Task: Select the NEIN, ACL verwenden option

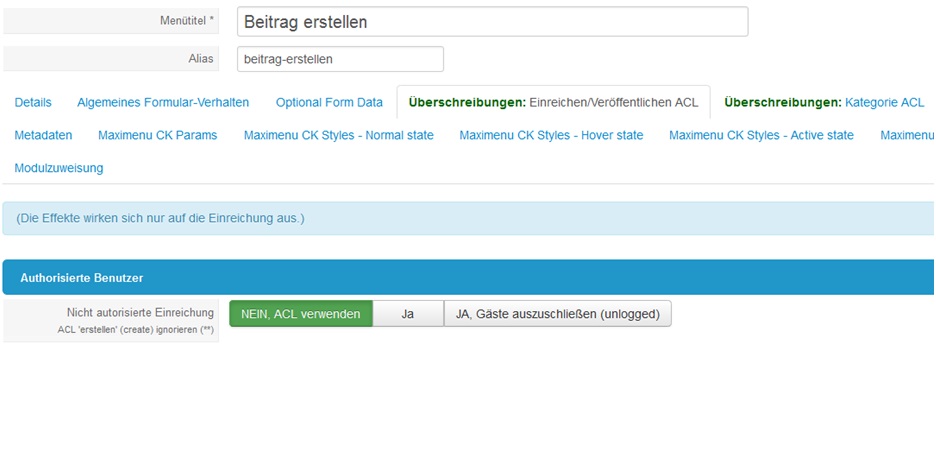Action: tap(301, 314)
